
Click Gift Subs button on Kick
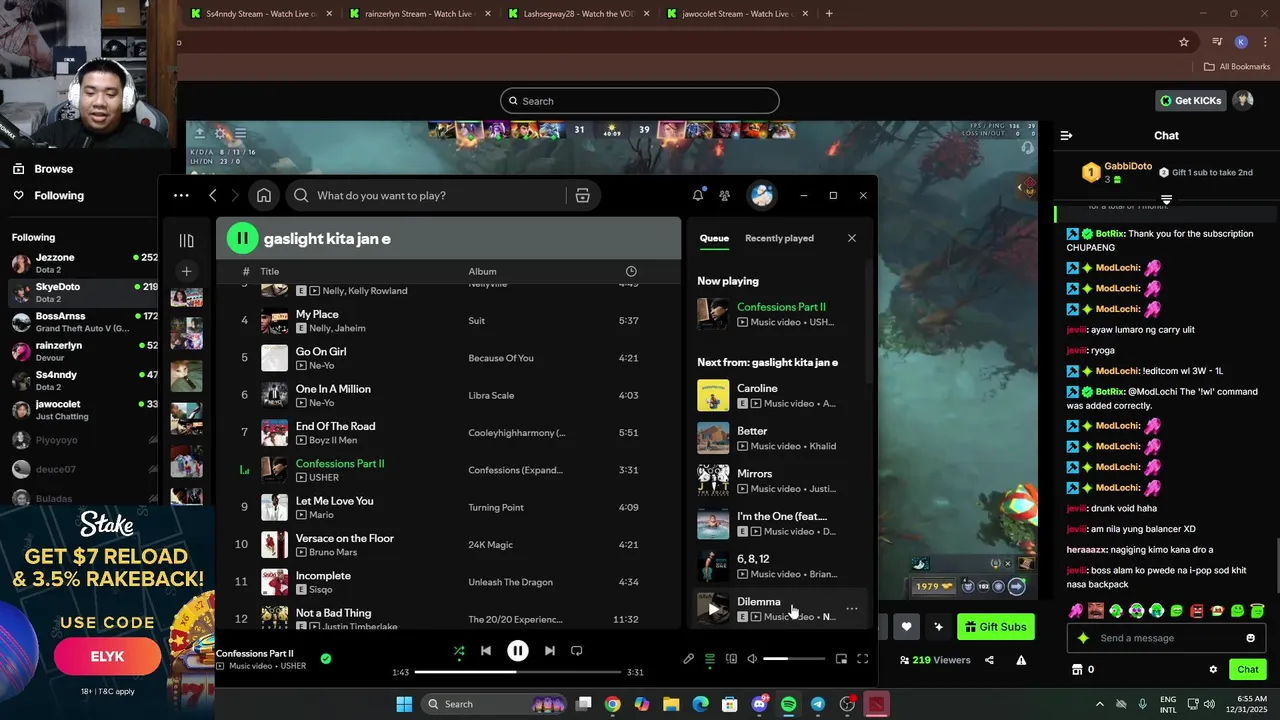(x=996, y=627)
